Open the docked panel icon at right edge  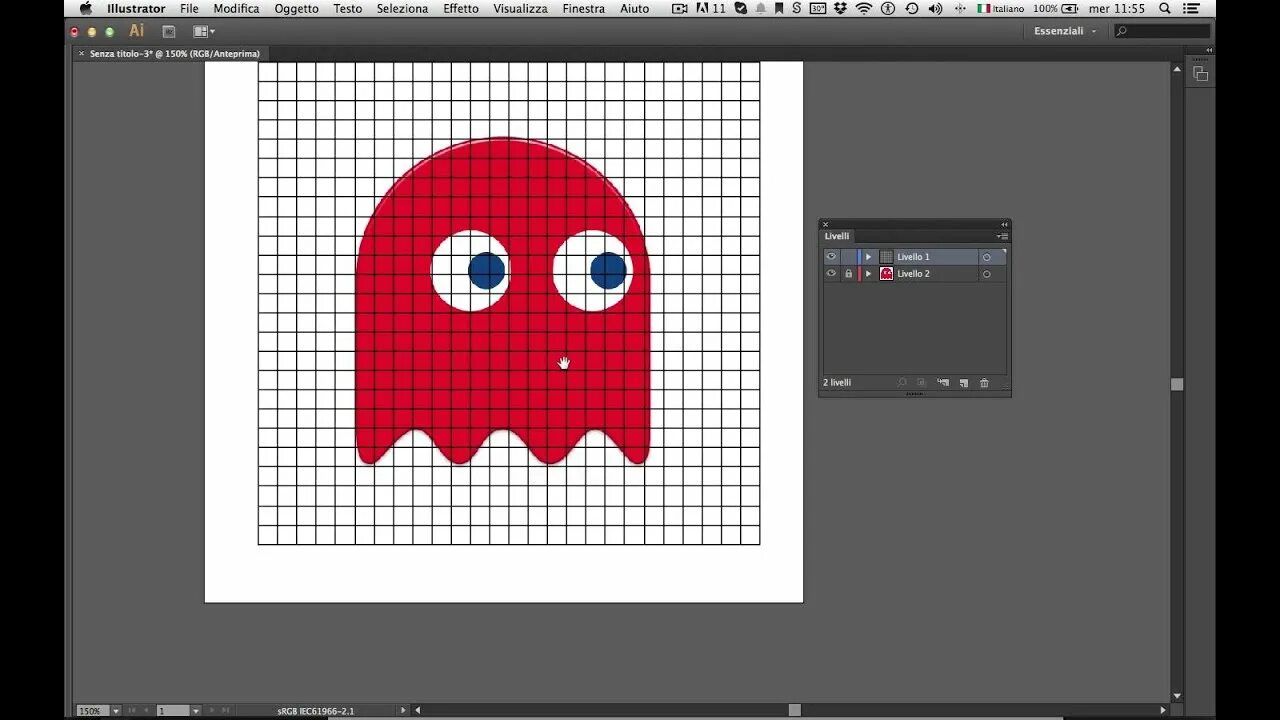pos(1200,74)
